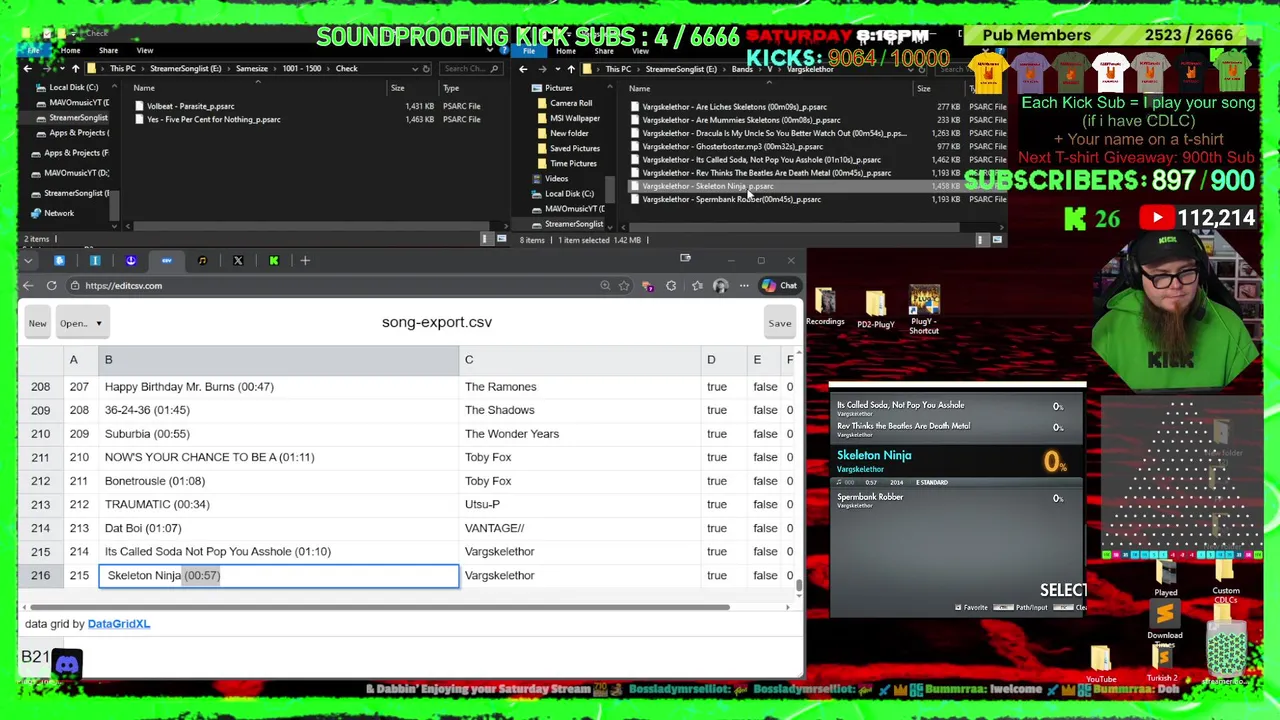Switch to the CSV editor browser tab

point(166,261)
